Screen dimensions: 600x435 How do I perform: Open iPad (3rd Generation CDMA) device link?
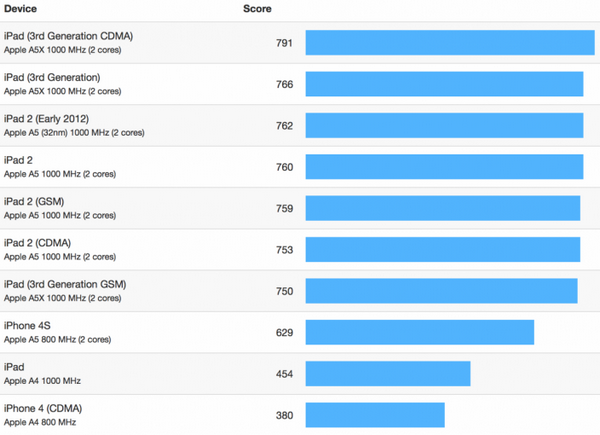pos(68,36)
